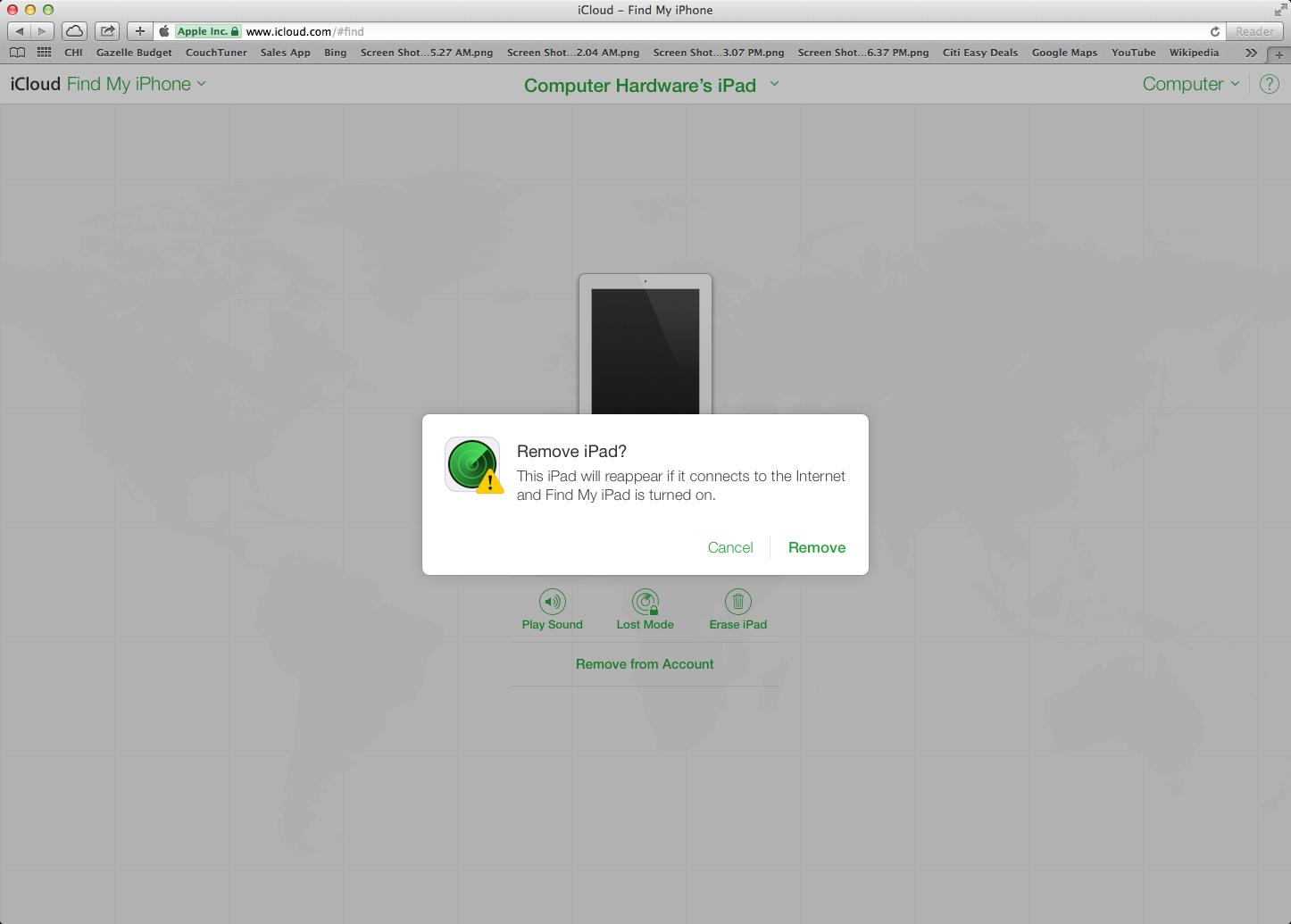Open the Wikipedia bookmark

point(1194,53)
